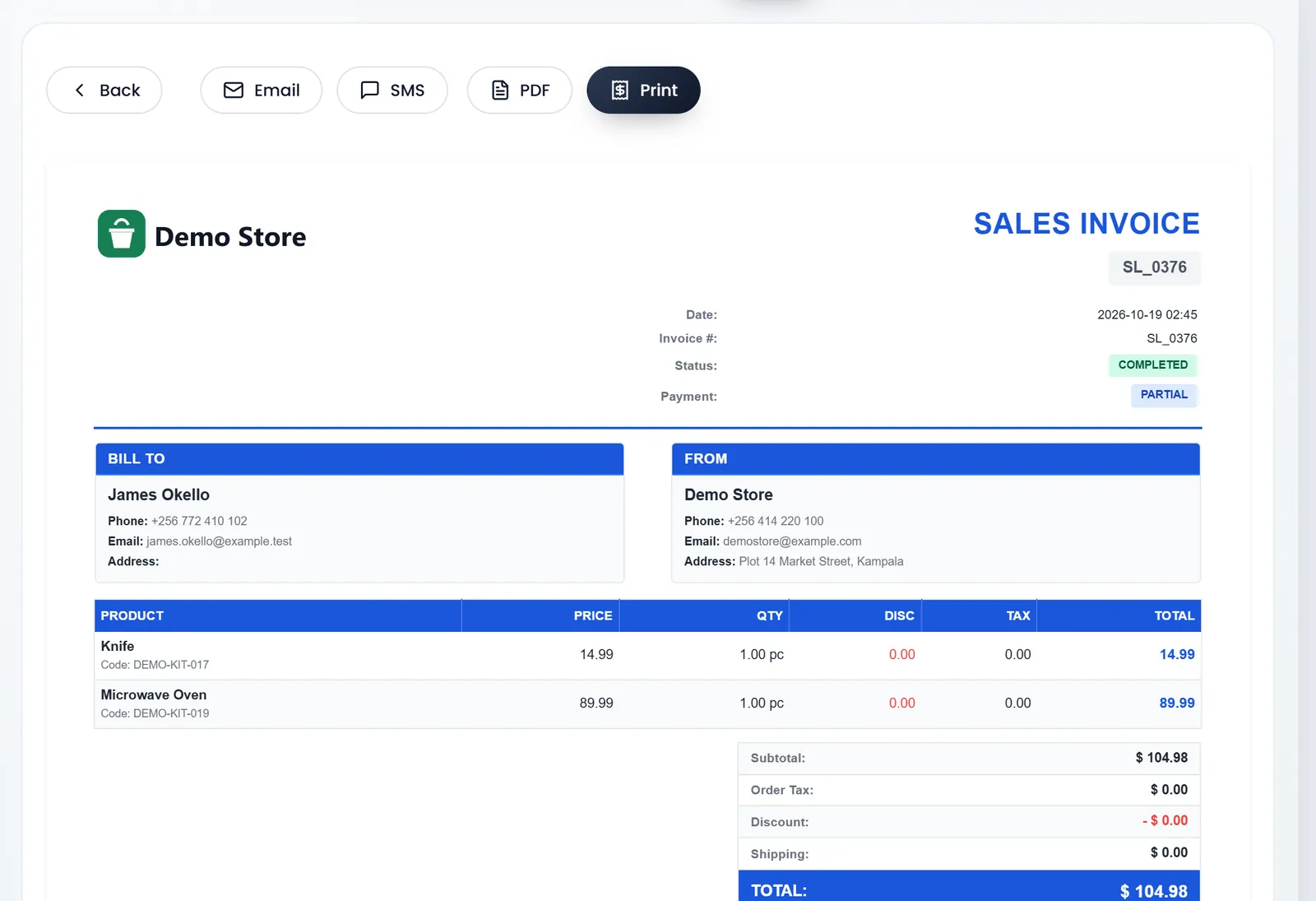Send the invoice via Email button
The width and height of the screenshot is (1316, 901).
pos(262,91)
